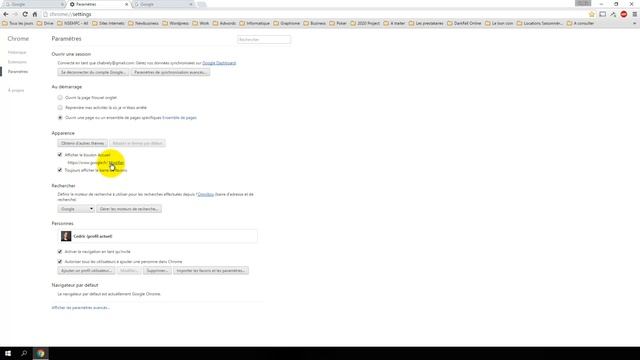
Task: Click 'Gérer les moteurs de recherche' button
Action: click(x=129, y=209)
